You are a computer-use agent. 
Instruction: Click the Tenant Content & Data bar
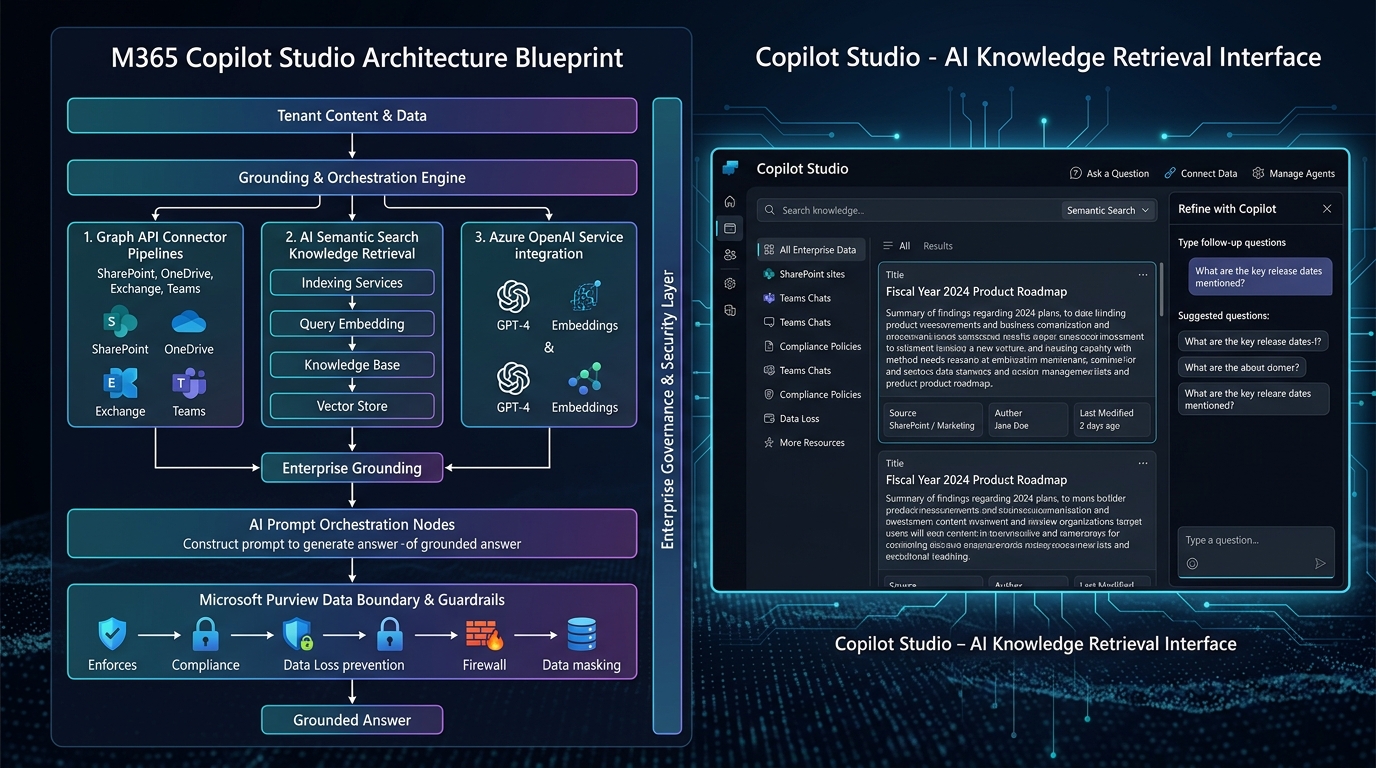click(x=352, y=115)
